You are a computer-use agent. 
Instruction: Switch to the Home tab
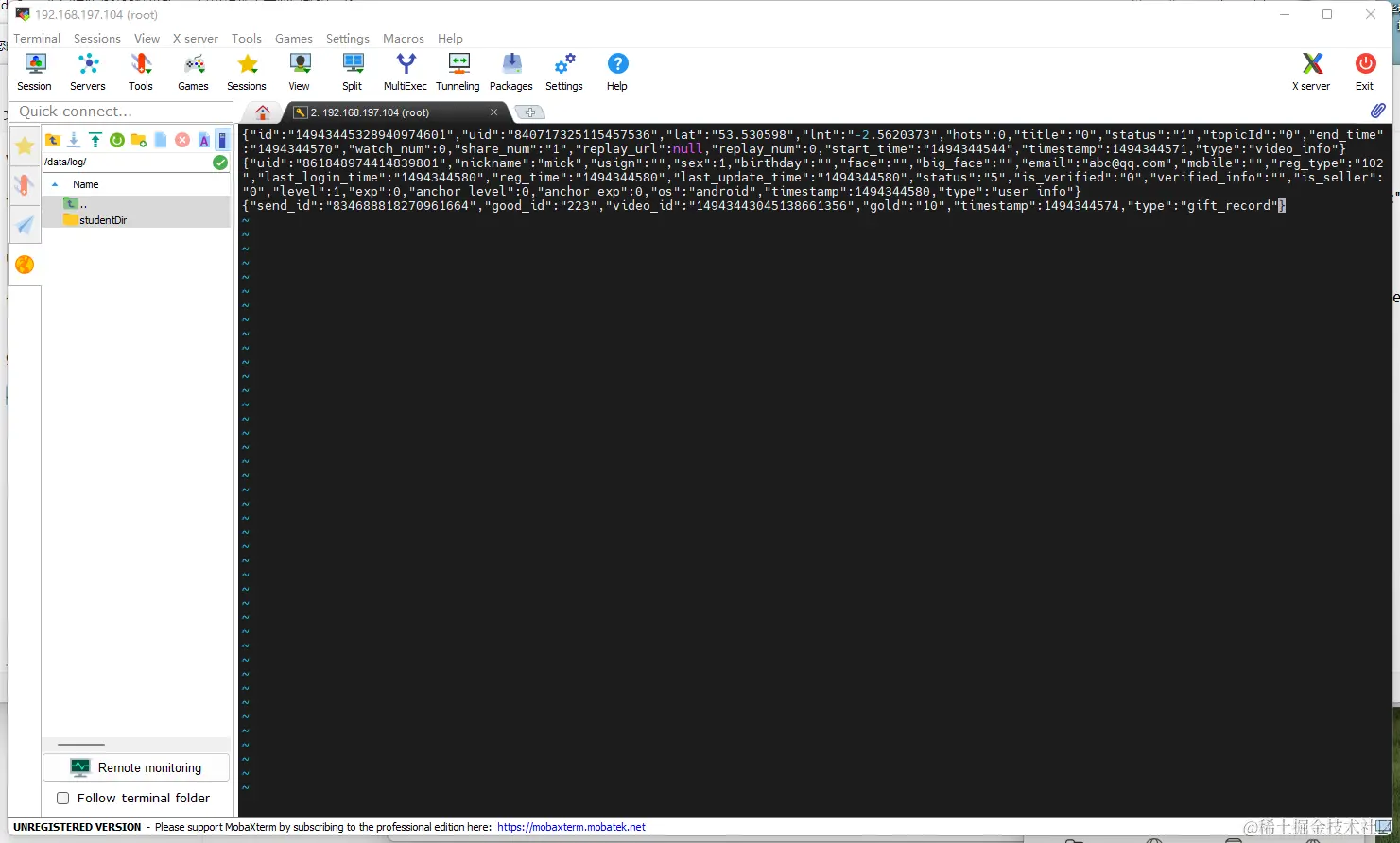point(263,112)
